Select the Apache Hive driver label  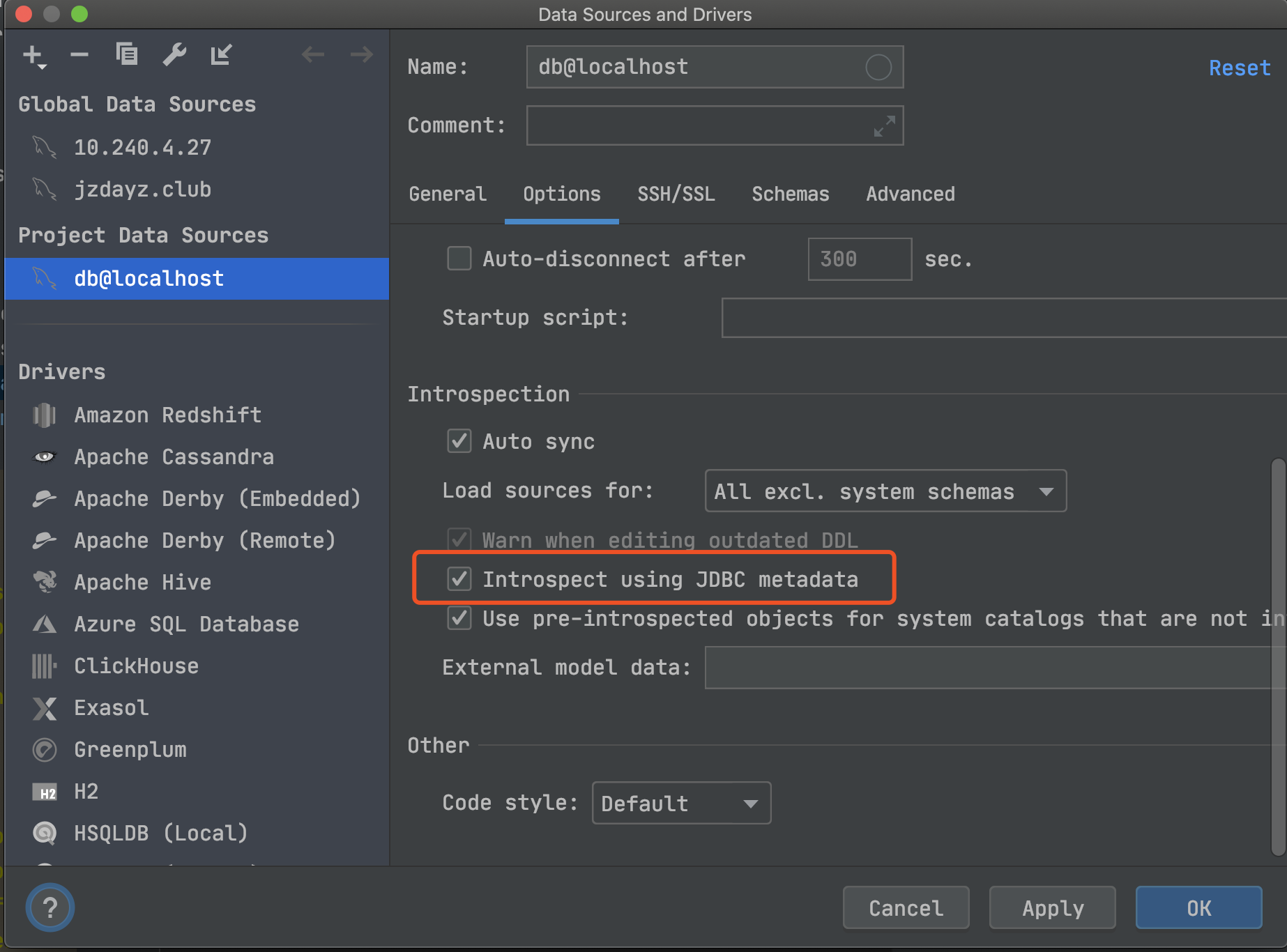(143, 583)
